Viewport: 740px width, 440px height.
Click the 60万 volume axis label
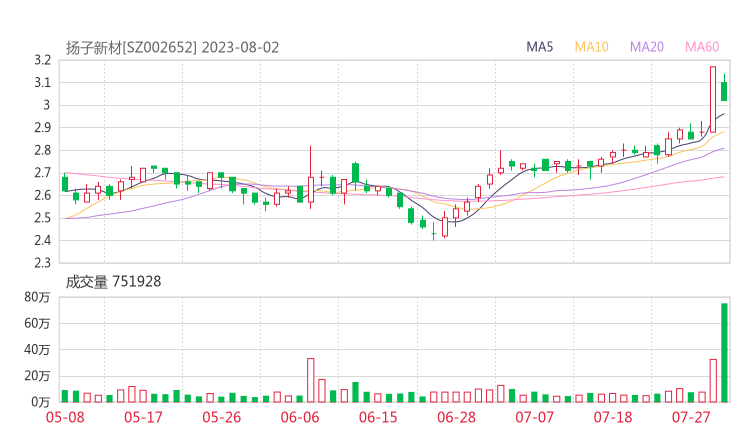37,323
